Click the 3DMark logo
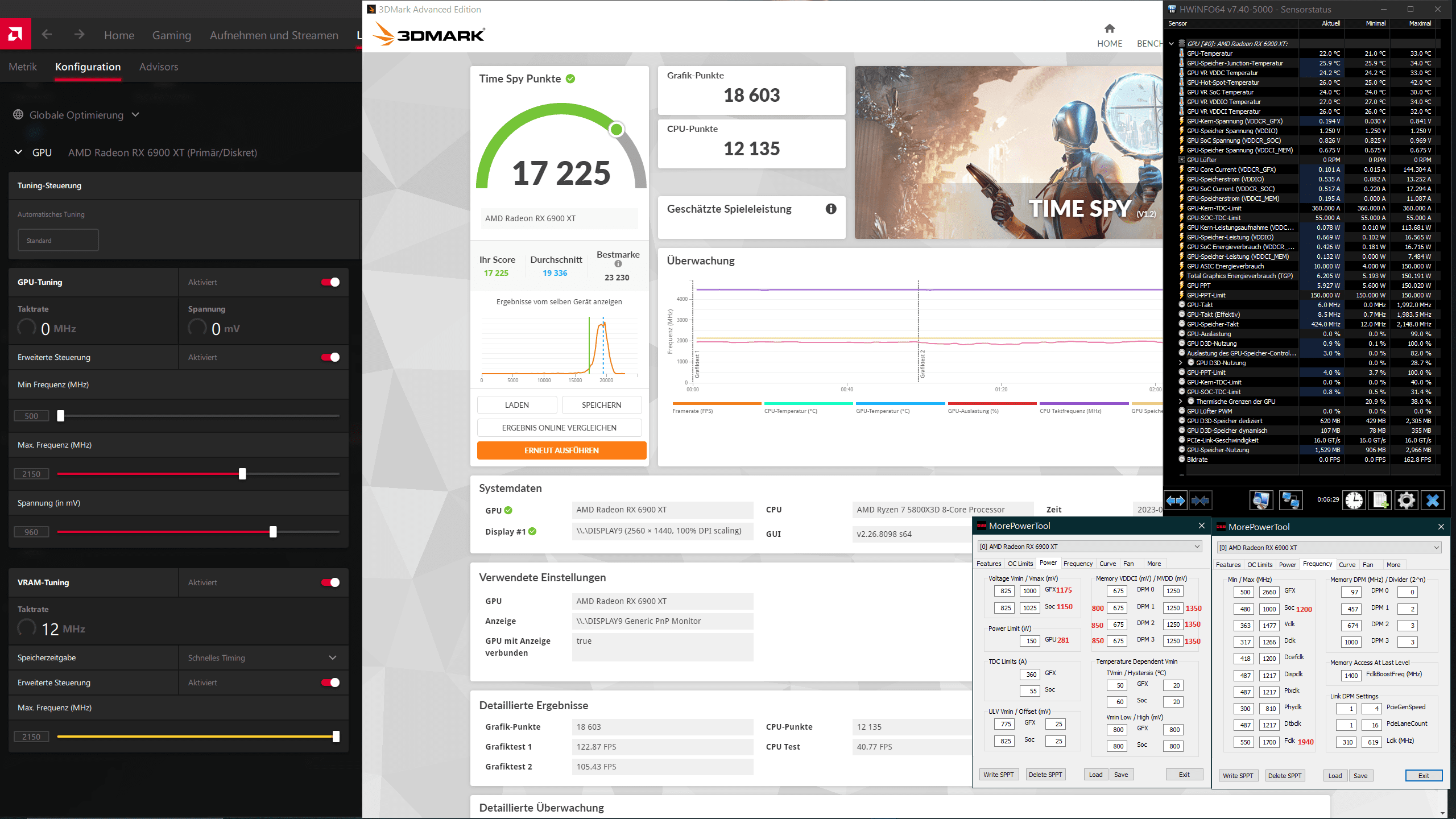Screen dimensions: 1456x819 429,35
